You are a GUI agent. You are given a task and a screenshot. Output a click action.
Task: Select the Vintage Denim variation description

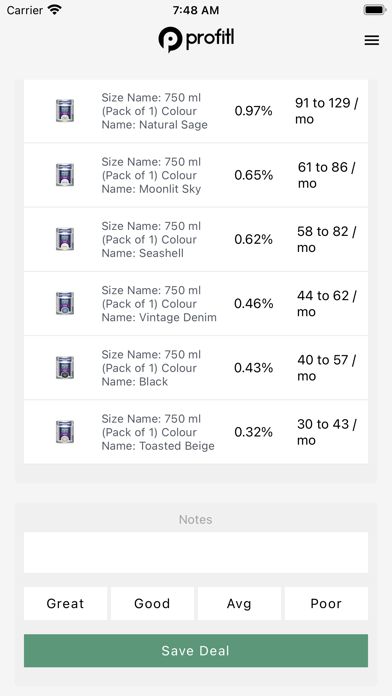159,304
